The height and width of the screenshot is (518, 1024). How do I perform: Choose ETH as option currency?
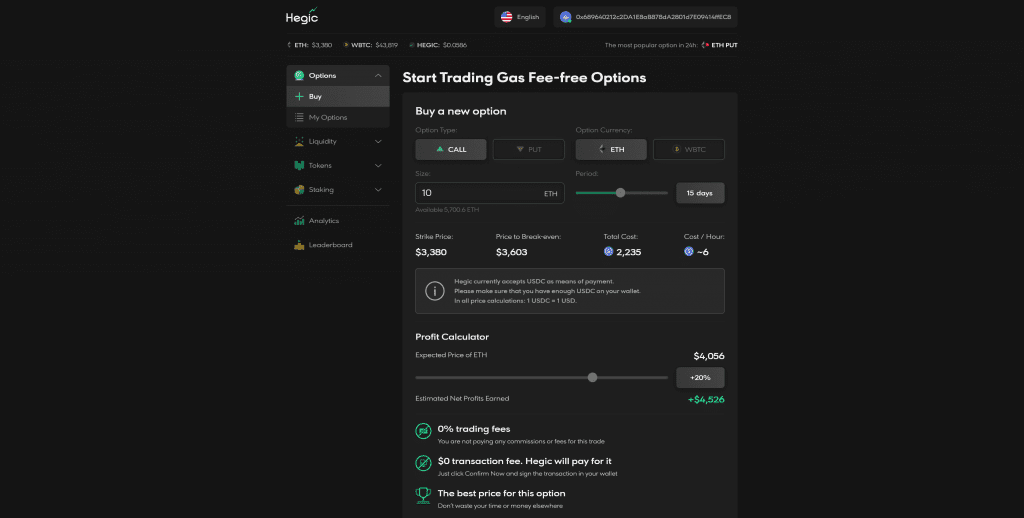tap(611, 150)
